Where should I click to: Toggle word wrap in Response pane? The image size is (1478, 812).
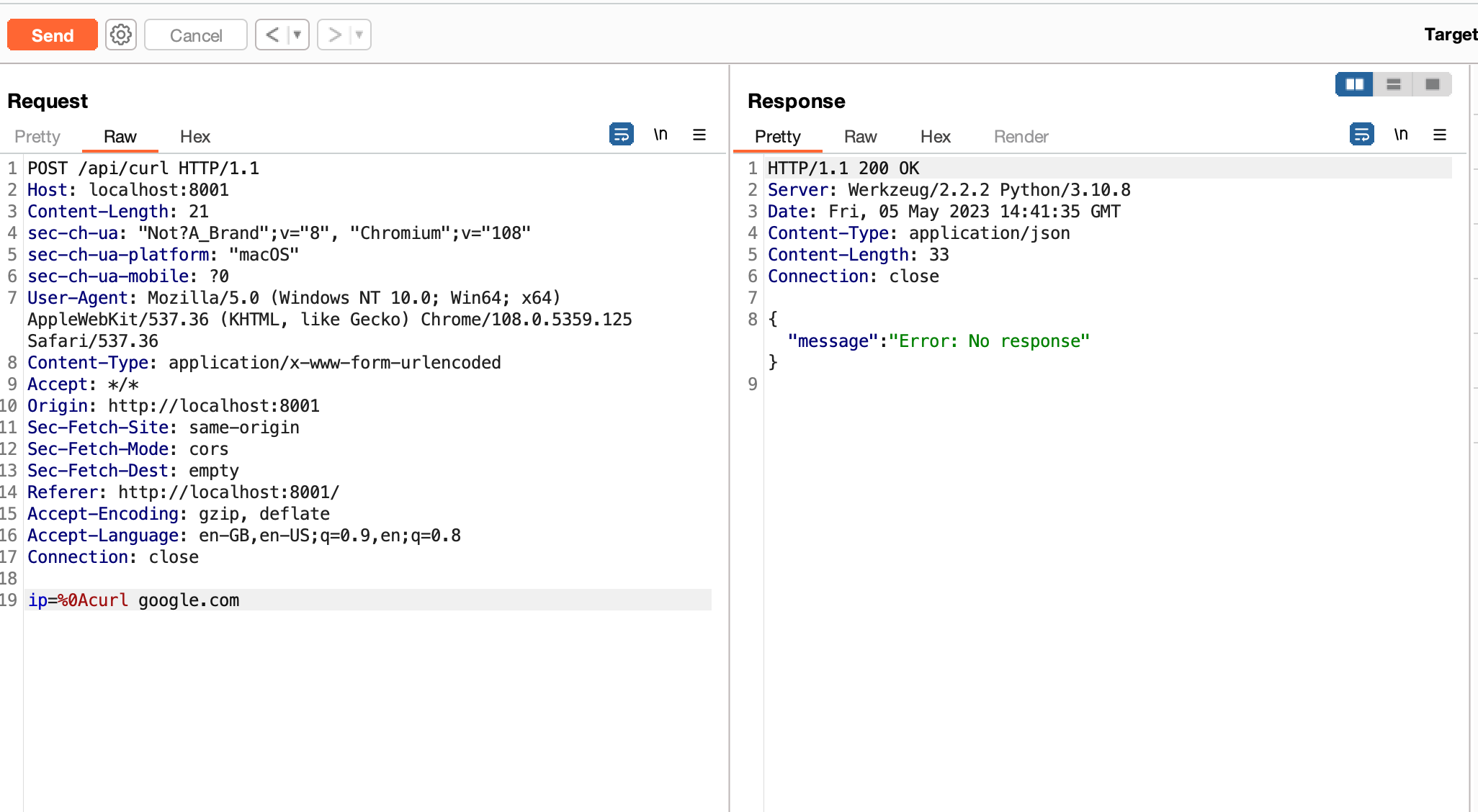1361,134
